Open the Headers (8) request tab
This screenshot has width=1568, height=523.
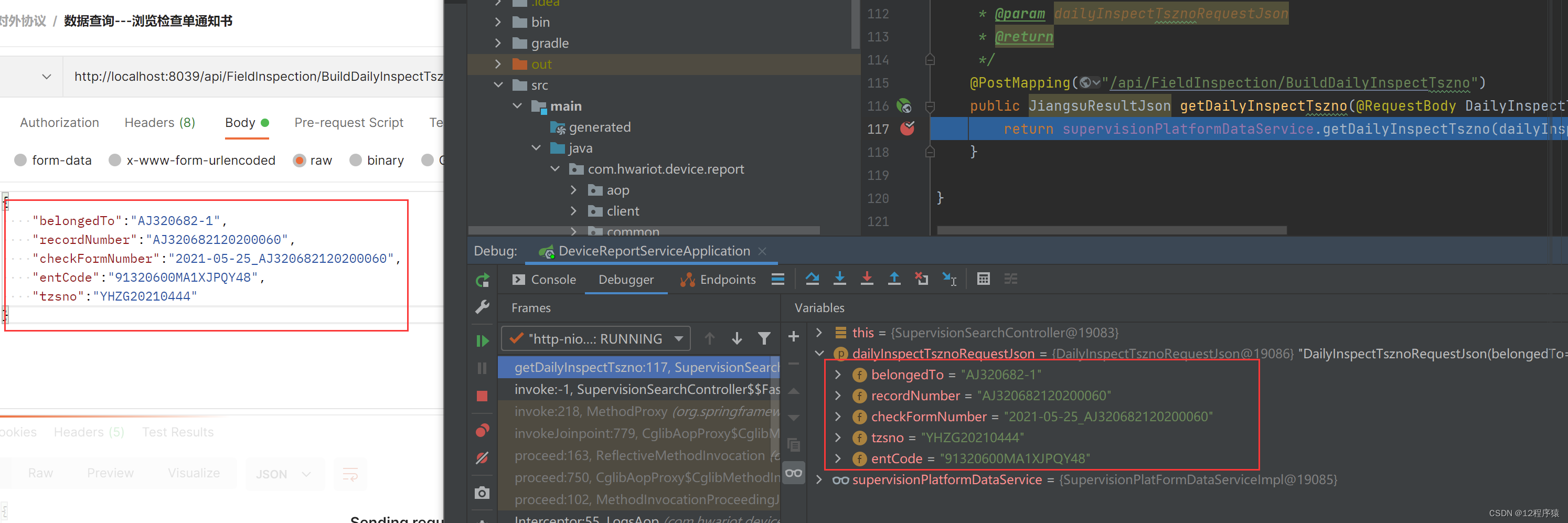[159, 122]
